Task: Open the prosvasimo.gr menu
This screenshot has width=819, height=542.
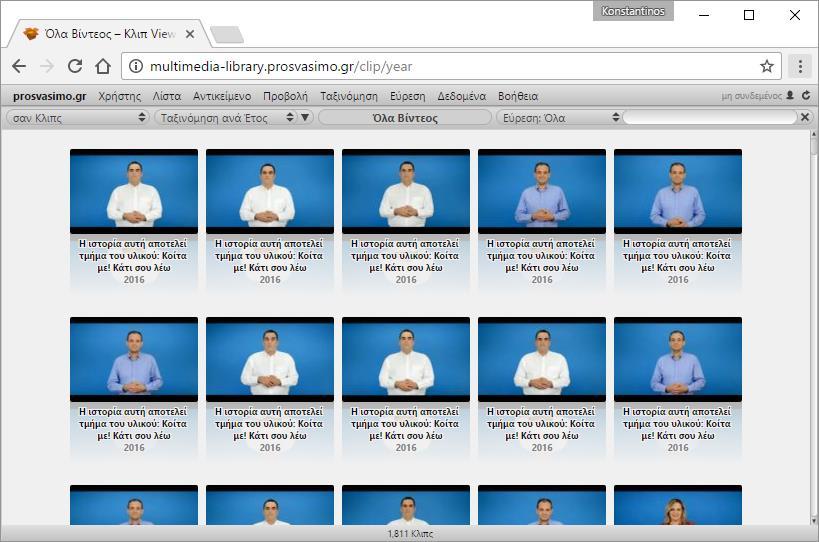Action: click(x=50, y=96)
